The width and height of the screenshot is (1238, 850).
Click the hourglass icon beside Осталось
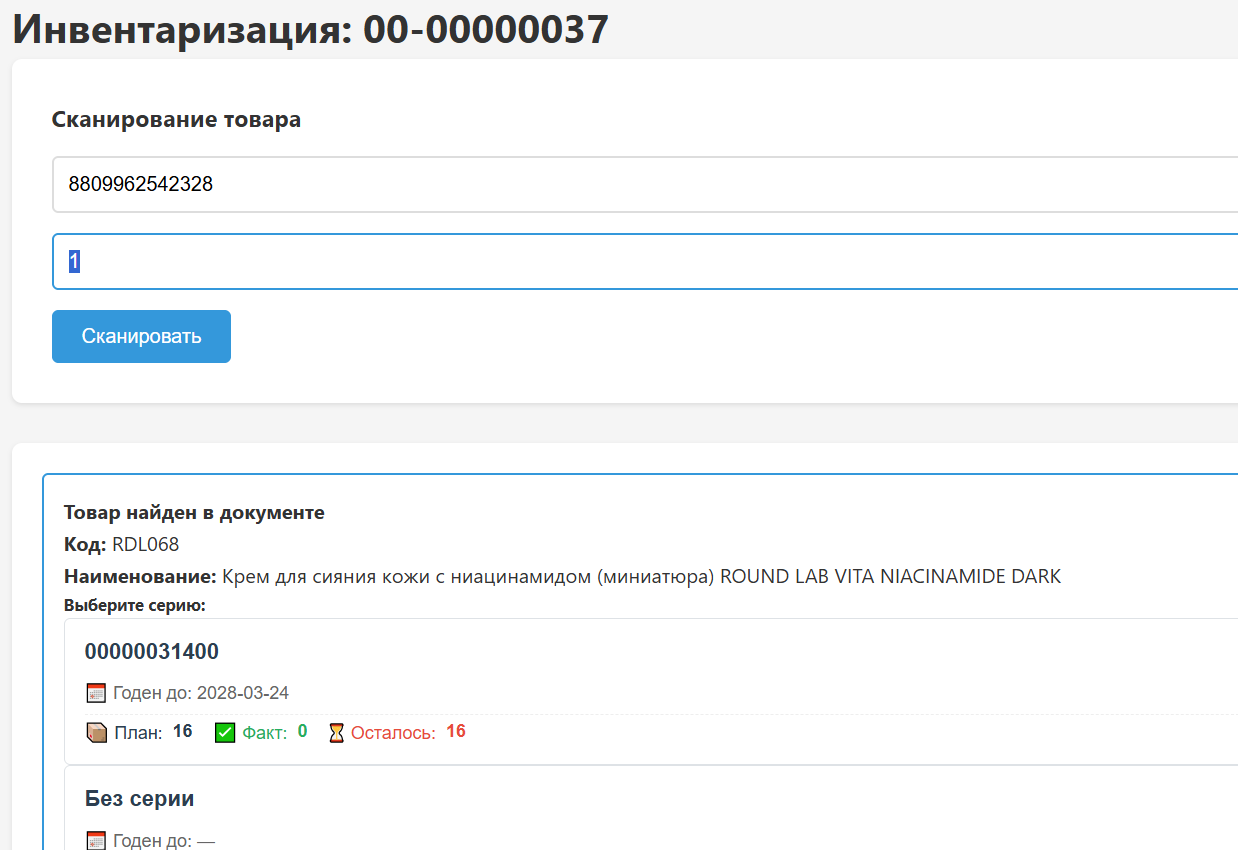(337, 733)
